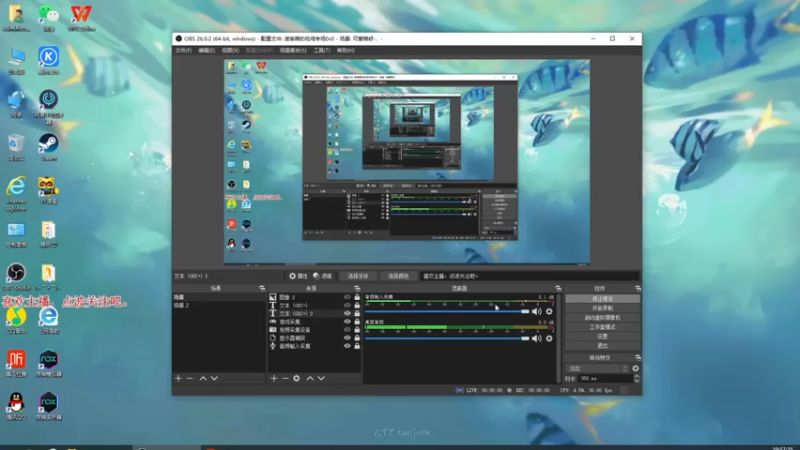800x450 pixels.
Task: Undock the Sources (来源) panel
Action: (x=357, y=288)
